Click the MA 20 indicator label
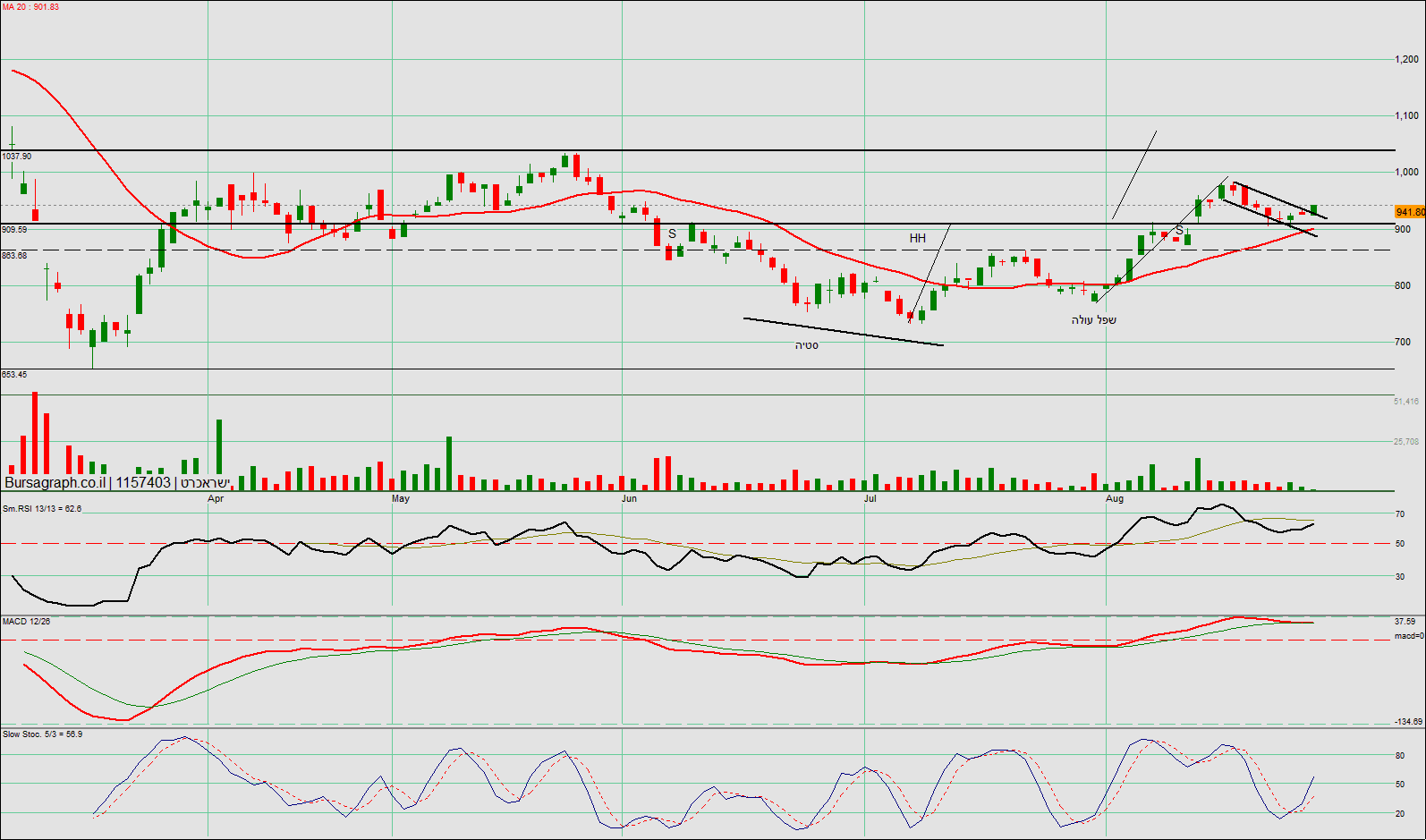This screenshot has height=840, width=1426. (30, 7)
